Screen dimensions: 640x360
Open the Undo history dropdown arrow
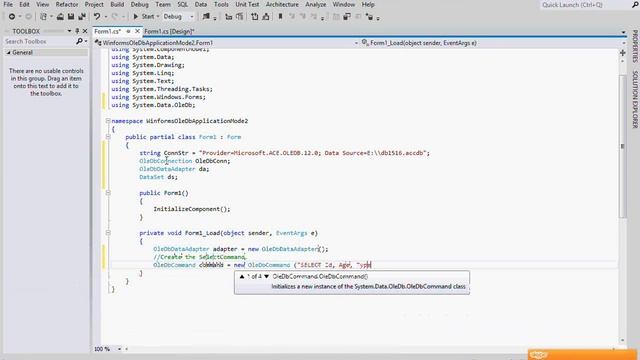tap(106, 17)
